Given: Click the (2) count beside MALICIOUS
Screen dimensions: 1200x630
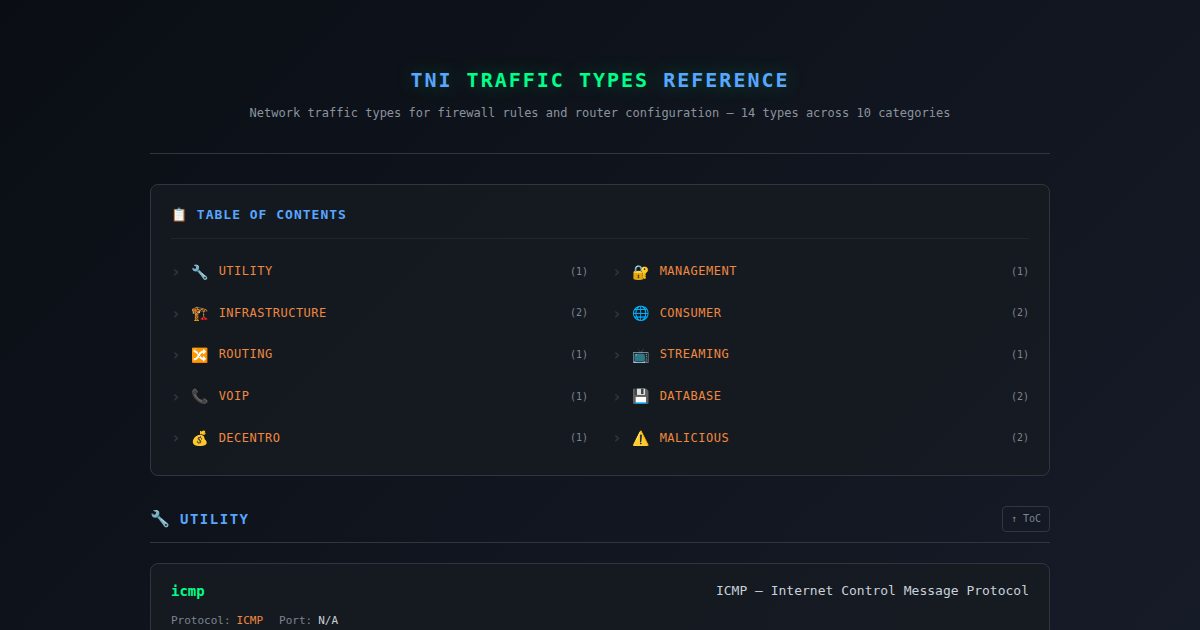Looking at the screenshot, I should (1020, 438).
